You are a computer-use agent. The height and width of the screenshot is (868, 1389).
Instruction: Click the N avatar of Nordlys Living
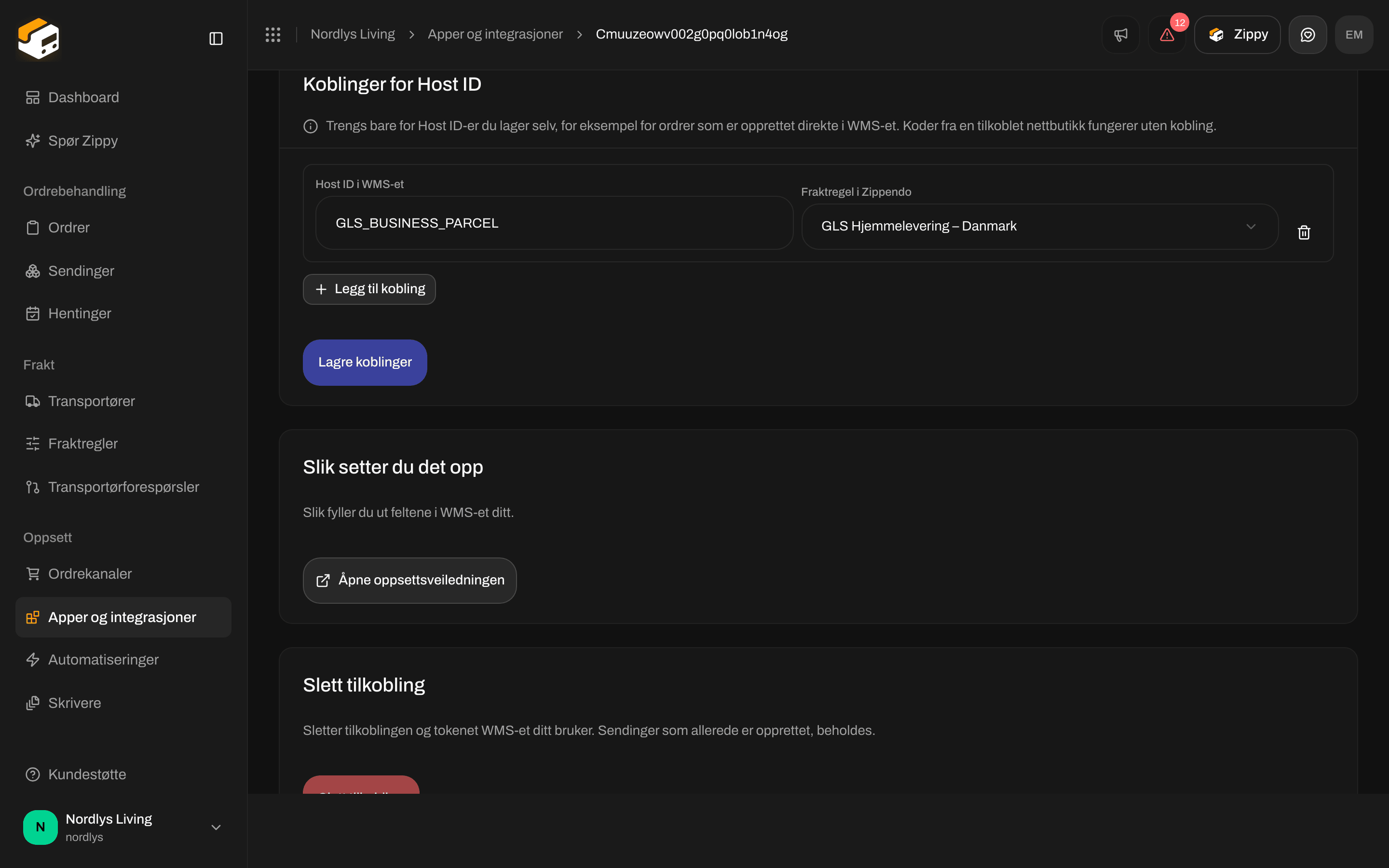click(x=40, y=827)
